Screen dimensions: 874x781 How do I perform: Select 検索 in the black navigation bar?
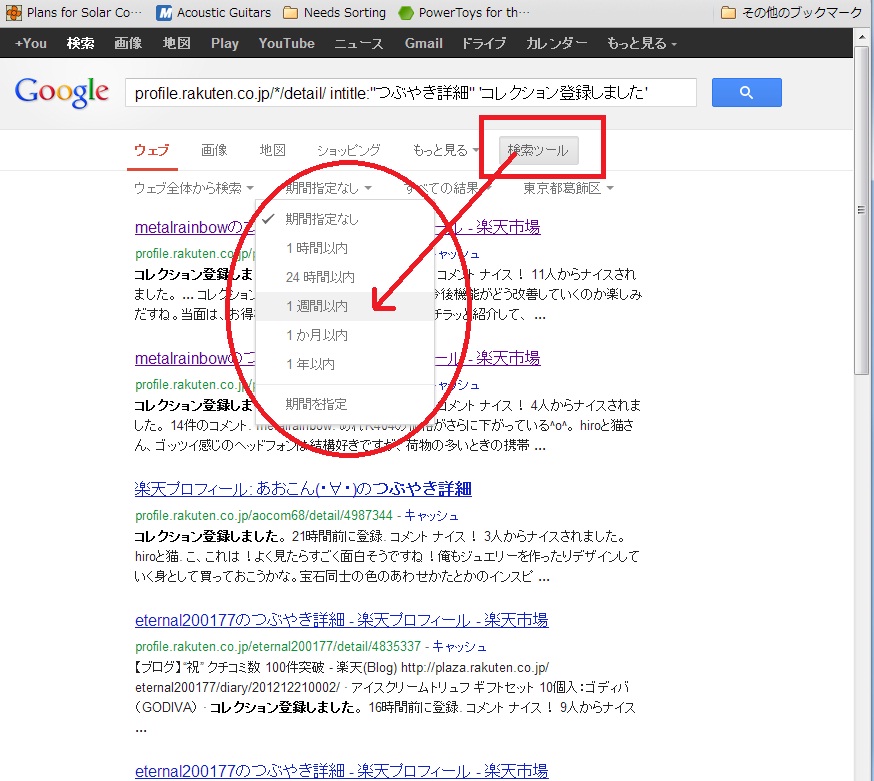pyautogui.click(x=80, y=43)
